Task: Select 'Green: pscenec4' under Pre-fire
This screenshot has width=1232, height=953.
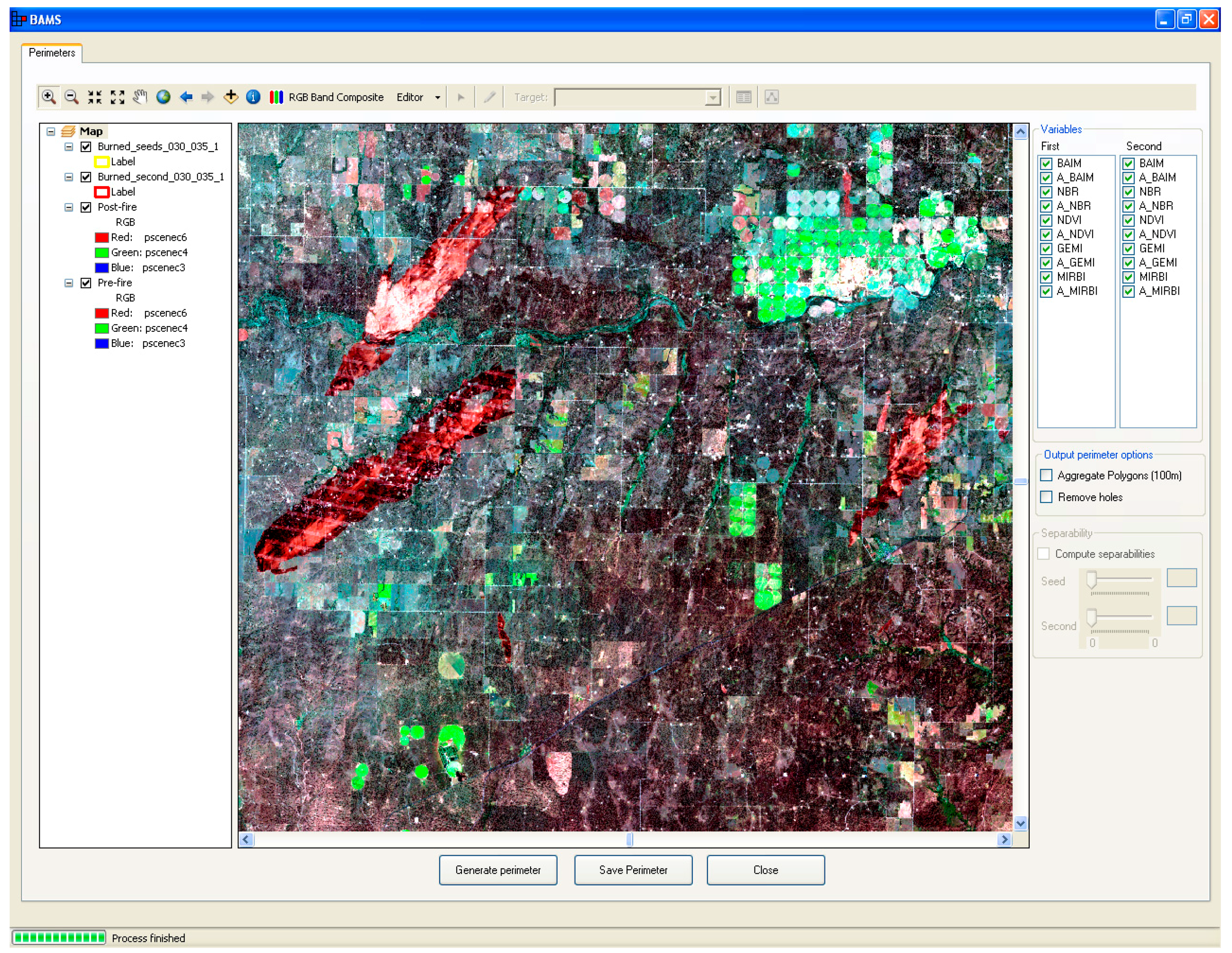Action: pos(149,328)
